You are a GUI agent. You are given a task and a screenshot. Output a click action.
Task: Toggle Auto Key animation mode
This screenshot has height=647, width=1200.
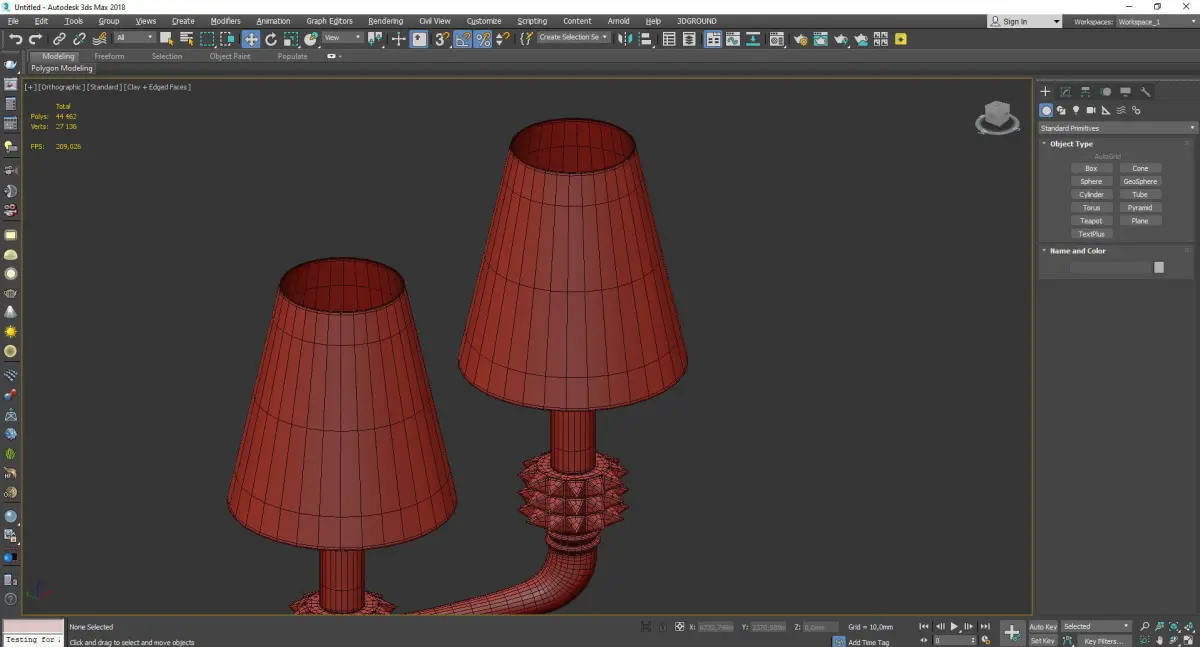1043,627
